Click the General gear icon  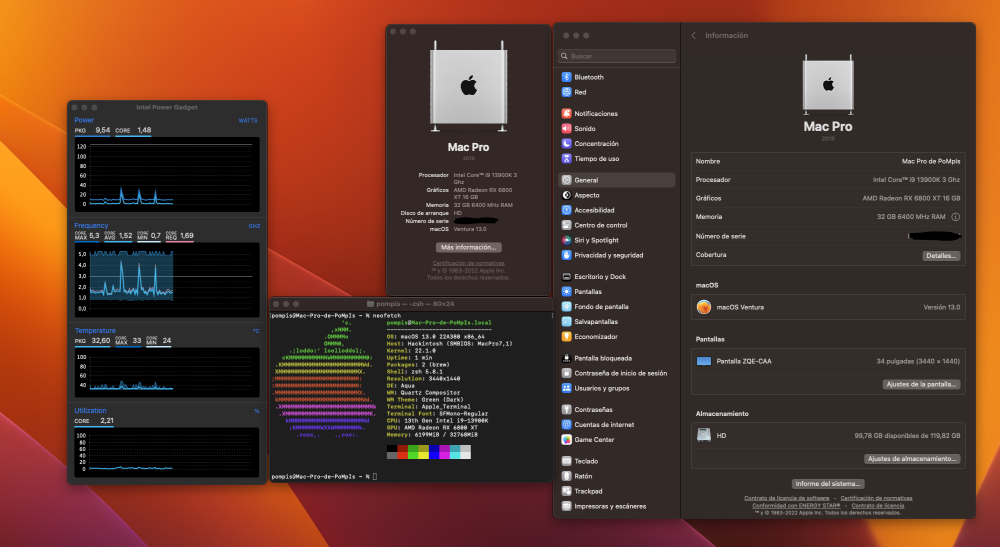point(566,180)
